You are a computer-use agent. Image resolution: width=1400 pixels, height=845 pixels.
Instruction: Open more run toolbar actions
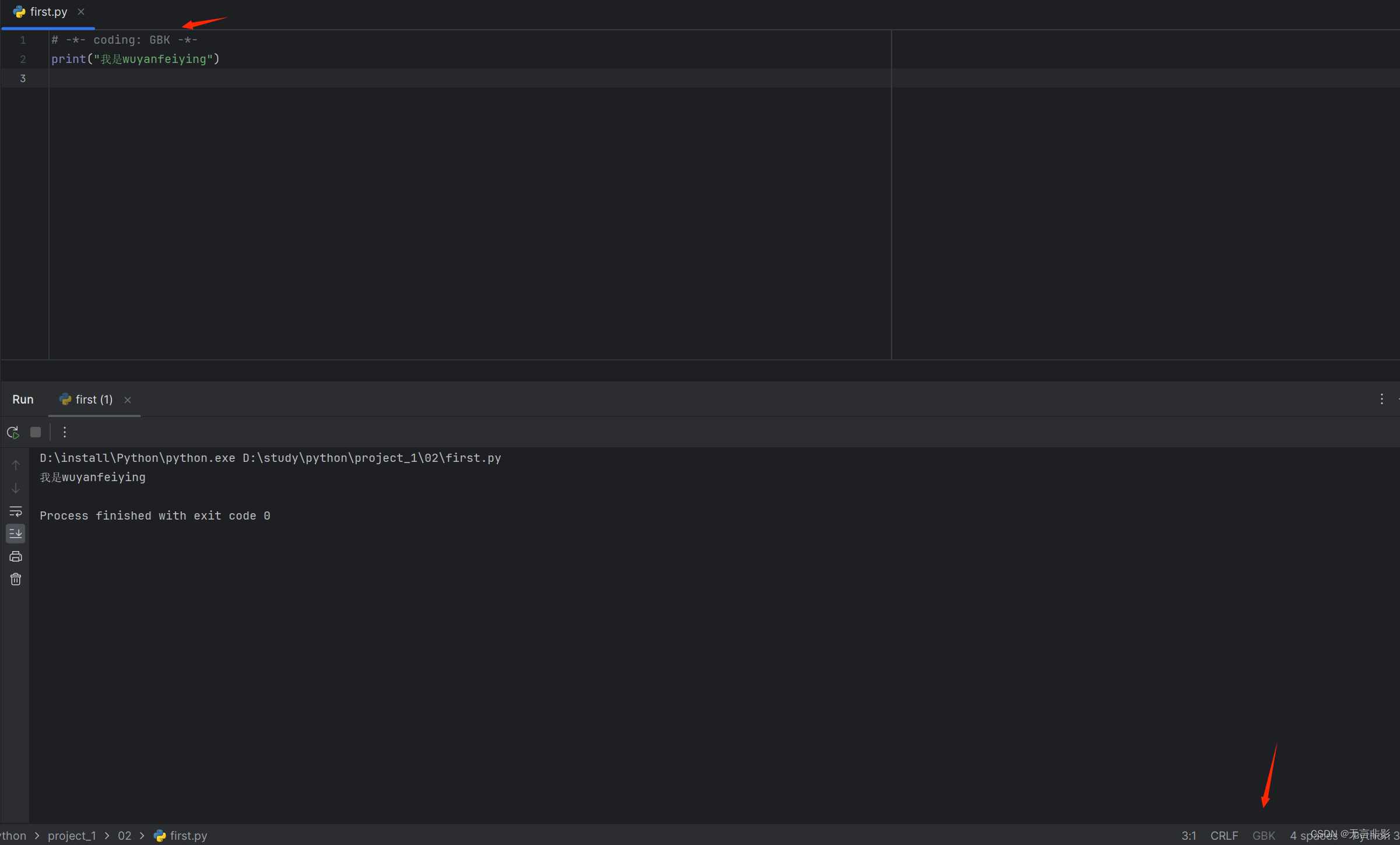click(65, 432)
